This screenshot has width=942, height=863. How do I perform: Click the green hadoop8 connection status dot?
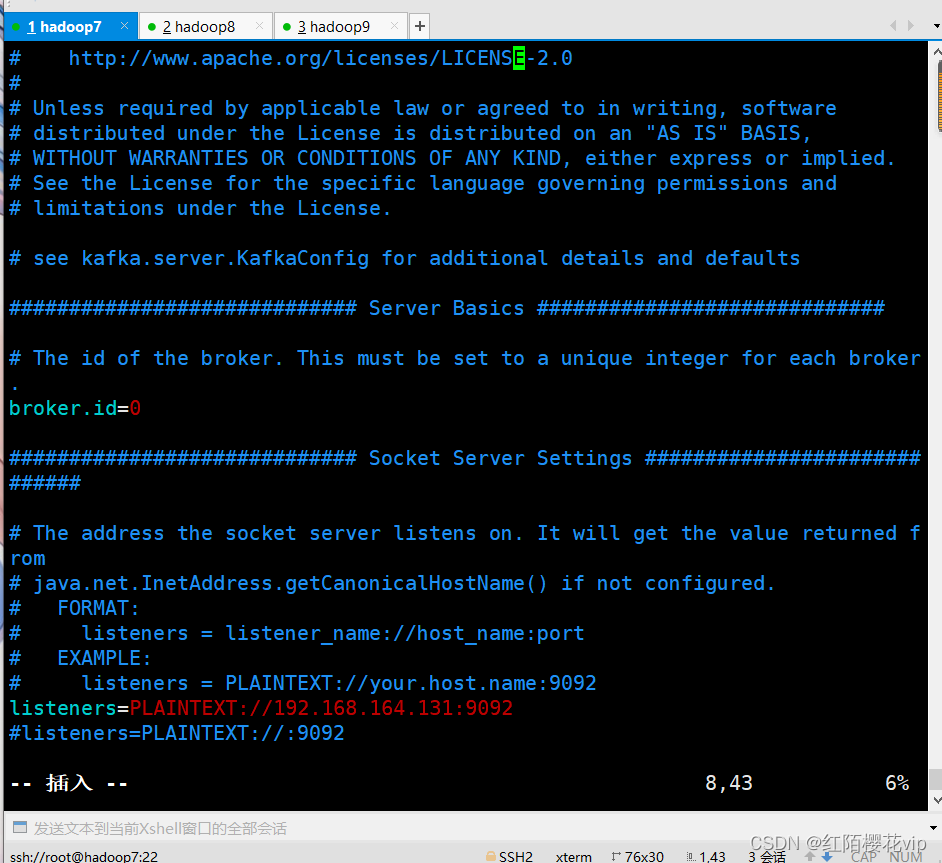[152, 26]
